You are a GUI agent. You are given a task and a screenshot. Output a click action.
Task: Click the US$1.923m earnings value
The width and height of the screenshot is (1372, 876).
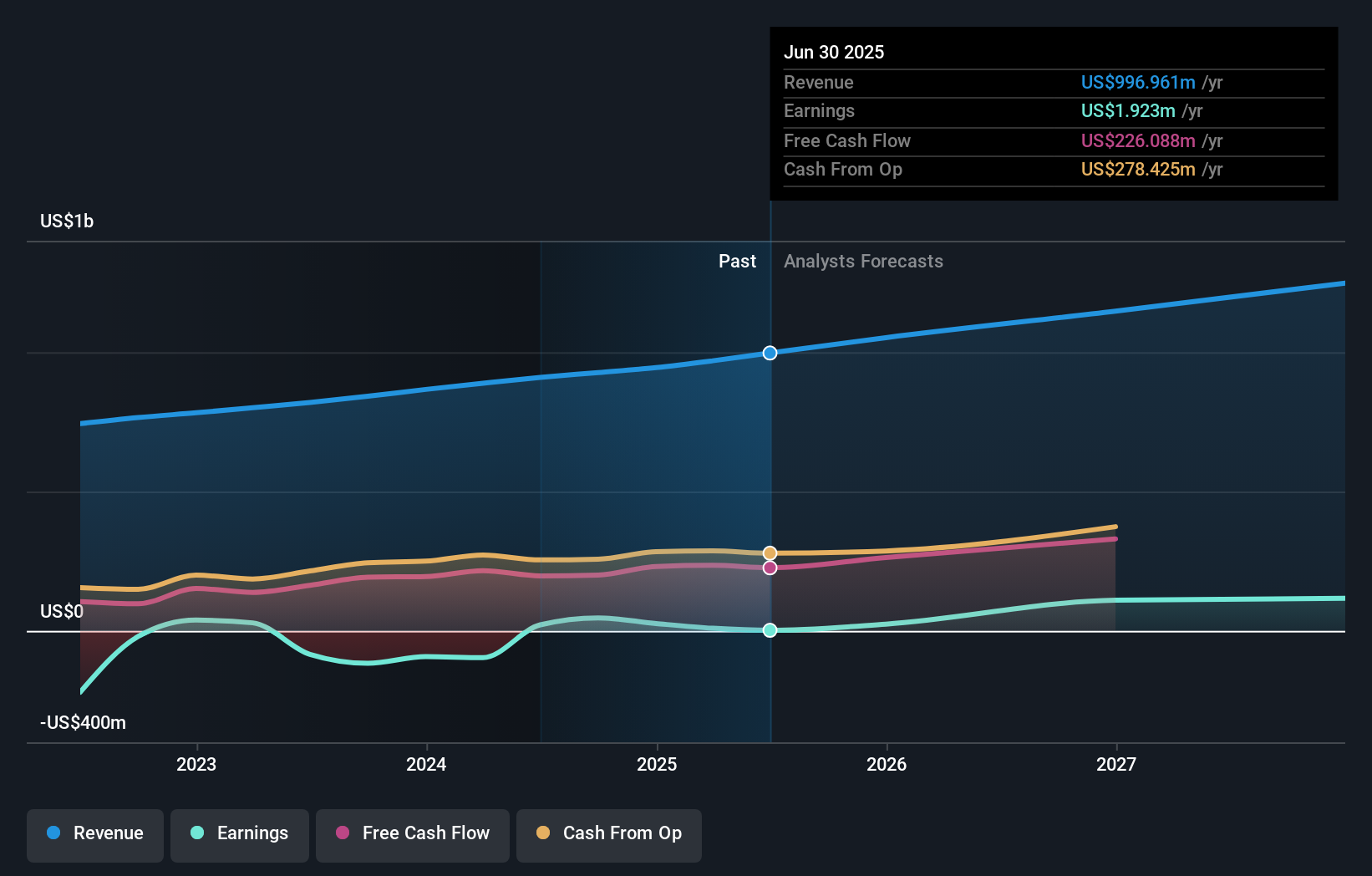click(1128, 110)
